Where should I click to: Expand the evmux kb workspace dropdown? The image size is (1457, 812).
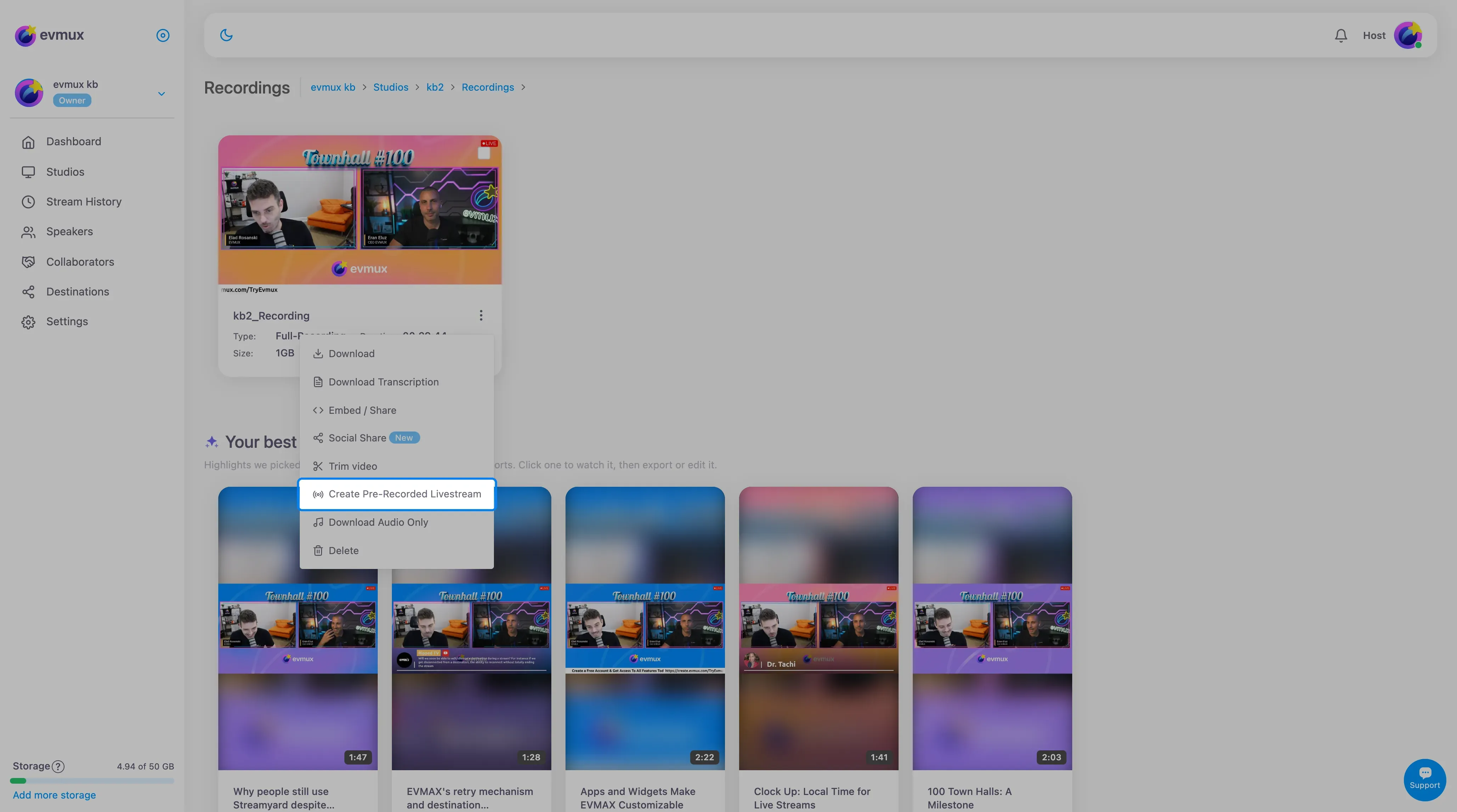click(x=161, y=94)
